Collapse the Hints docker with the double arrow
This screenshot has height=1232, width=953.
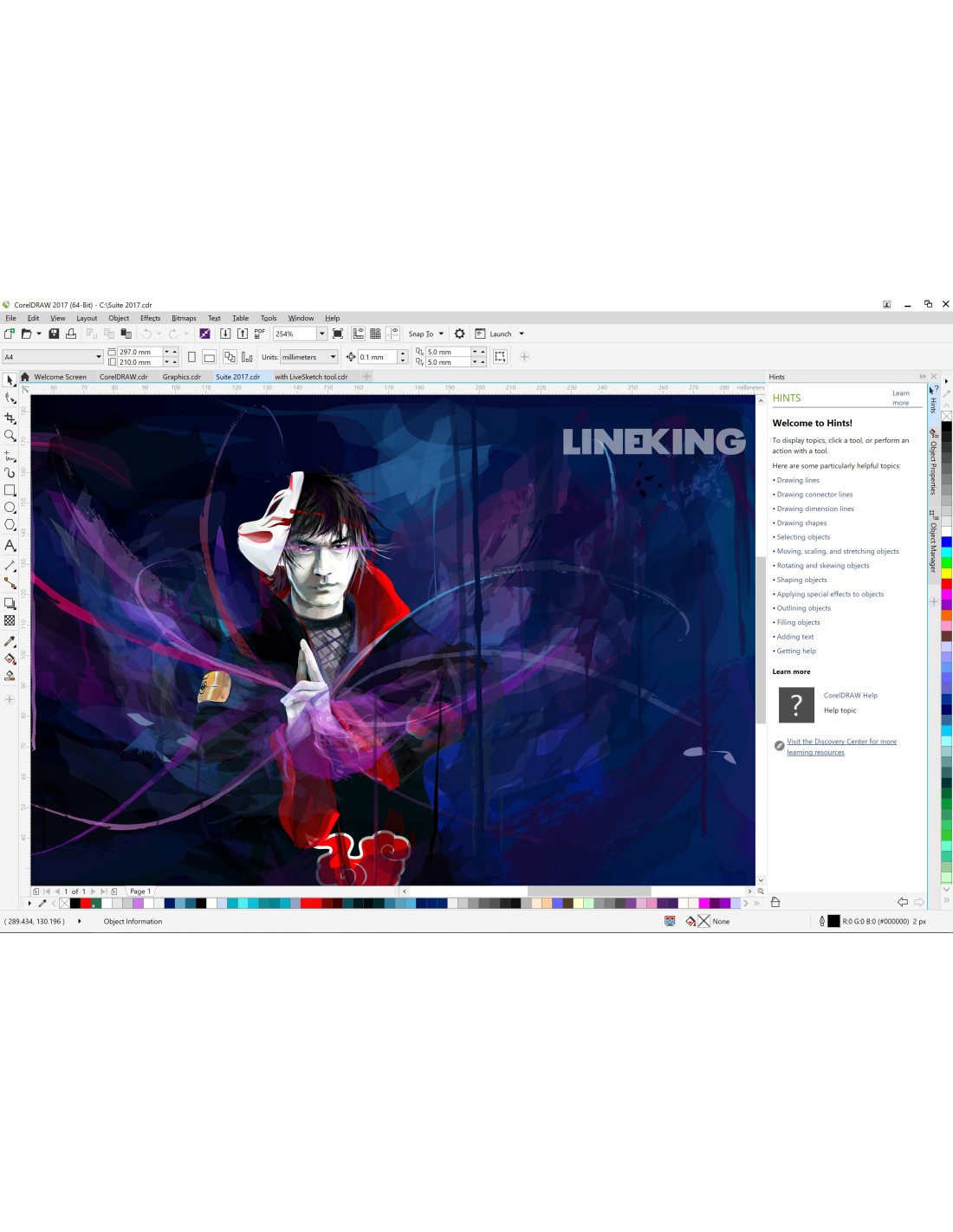click(x=923, y=377)
